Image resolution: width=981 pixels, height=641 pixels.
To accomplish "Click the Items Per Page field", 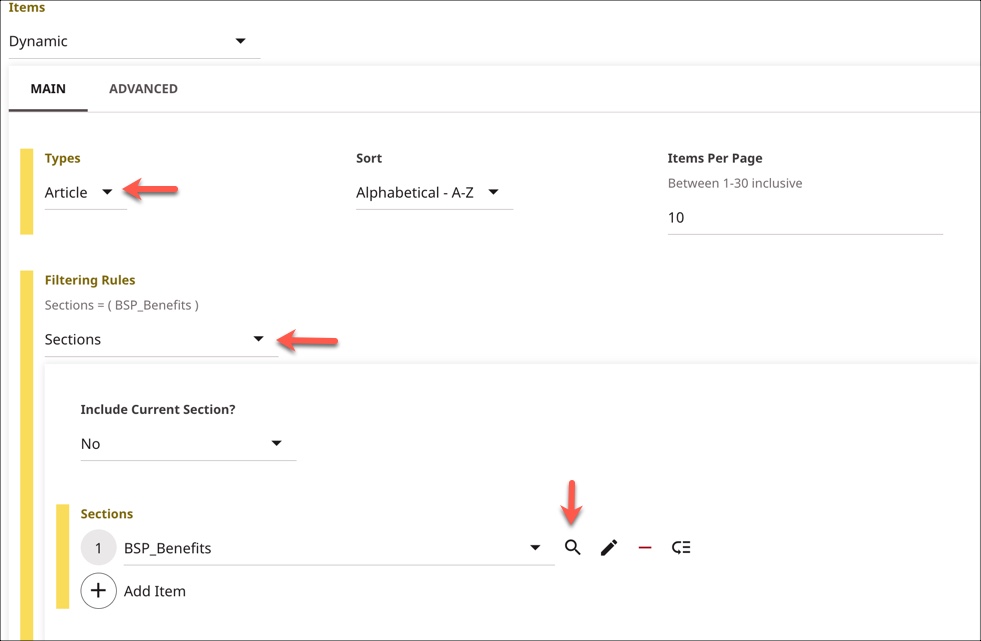I will tap(805, 218).
